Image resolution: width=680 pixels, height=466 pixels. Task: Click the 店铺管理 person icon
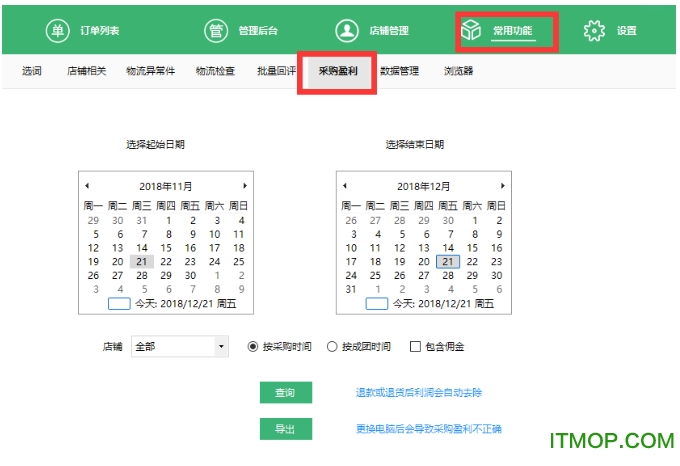(x=346, y=31)
